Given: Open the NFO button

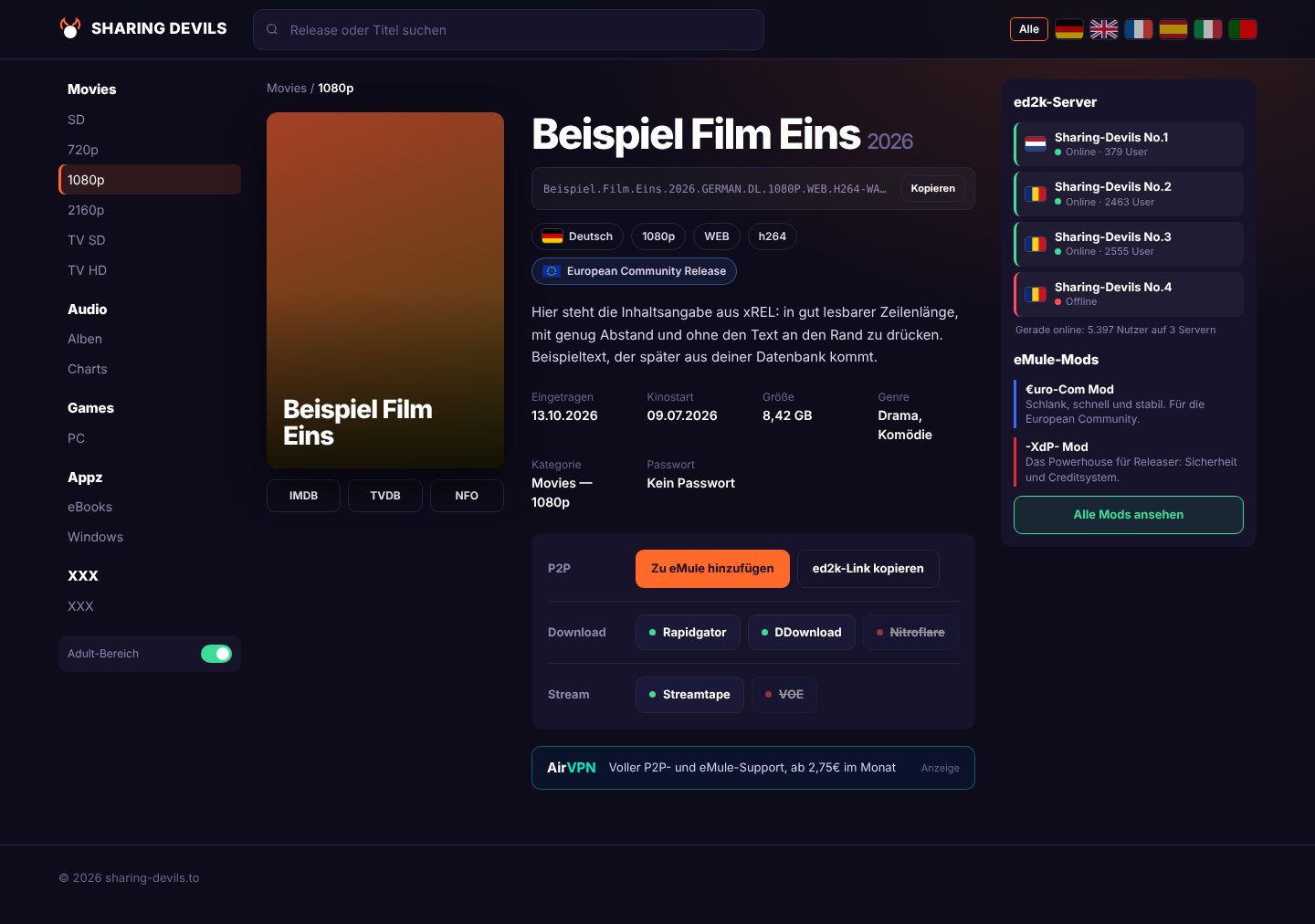Looking at the screenshot, I should (467, 496).
